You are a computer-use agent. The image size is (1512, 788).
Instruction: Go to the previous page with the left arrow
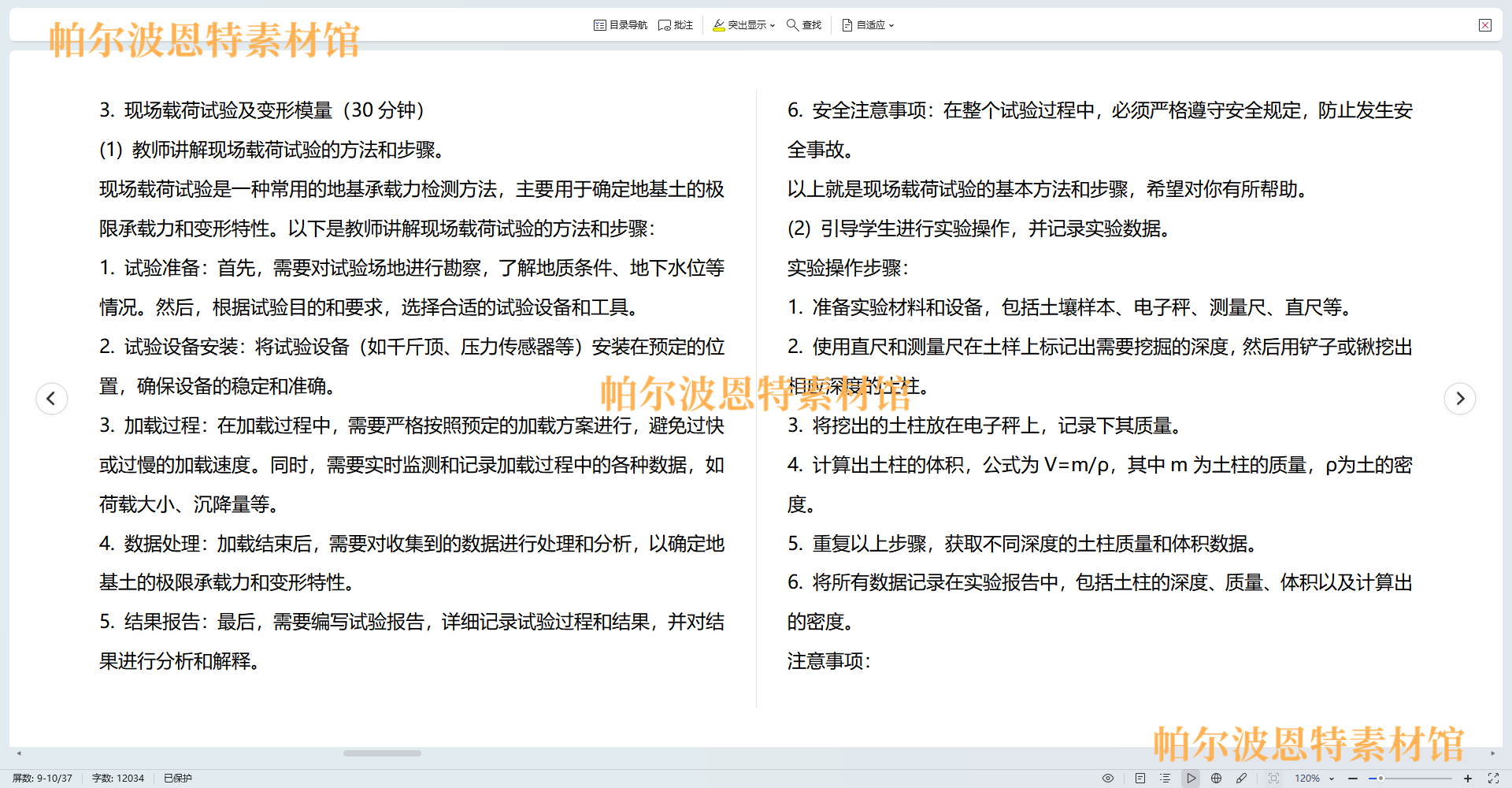(x=52, y=398)
